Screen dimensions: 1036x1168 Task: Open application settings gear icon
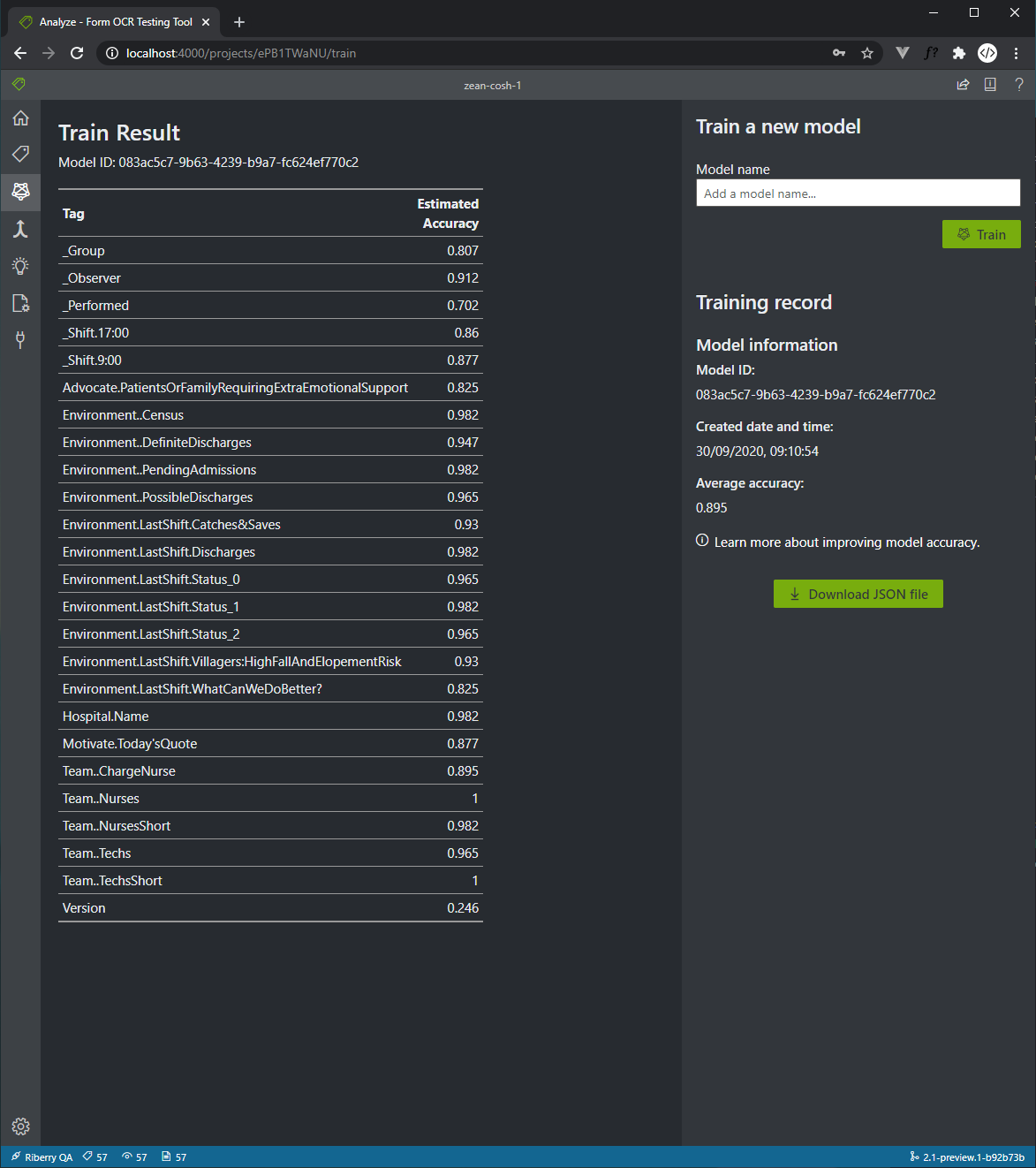click(20, 1126)
